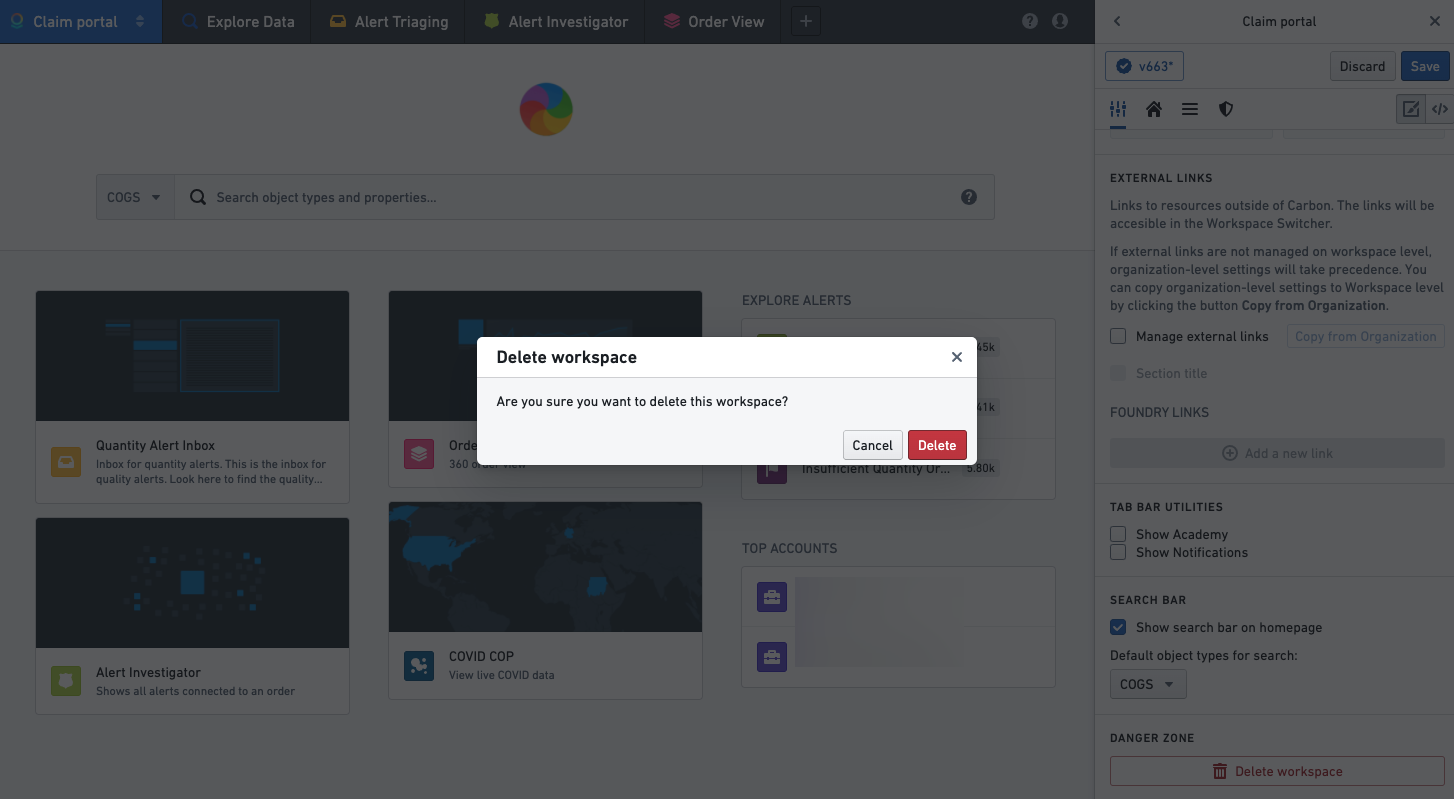Switch to the visual editor icon
Image resolution: width=1454 pixels, height=799 pixels.
pyautogui.click(x=1411, y=109)
